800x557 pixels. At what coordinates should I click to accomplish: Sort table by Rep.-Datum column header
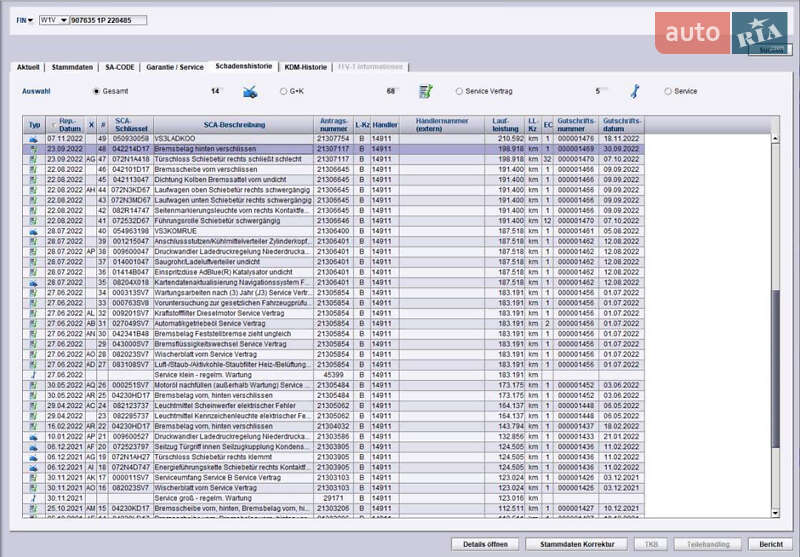67,125
